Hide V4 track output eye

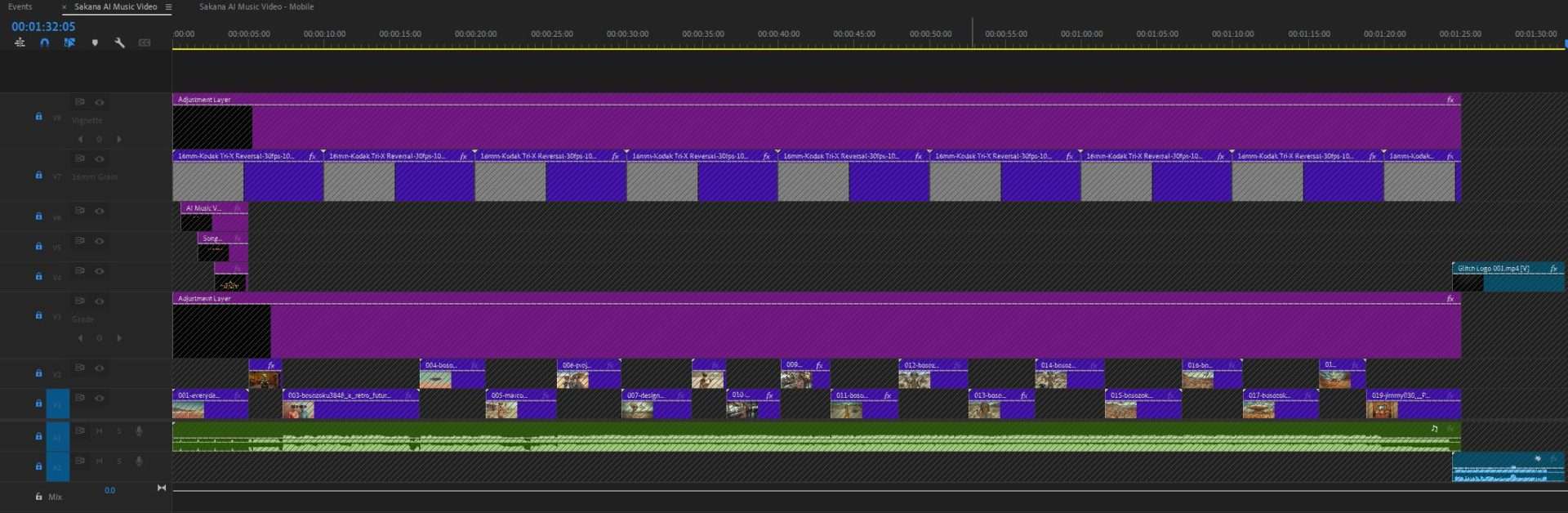tap(100, 271)
